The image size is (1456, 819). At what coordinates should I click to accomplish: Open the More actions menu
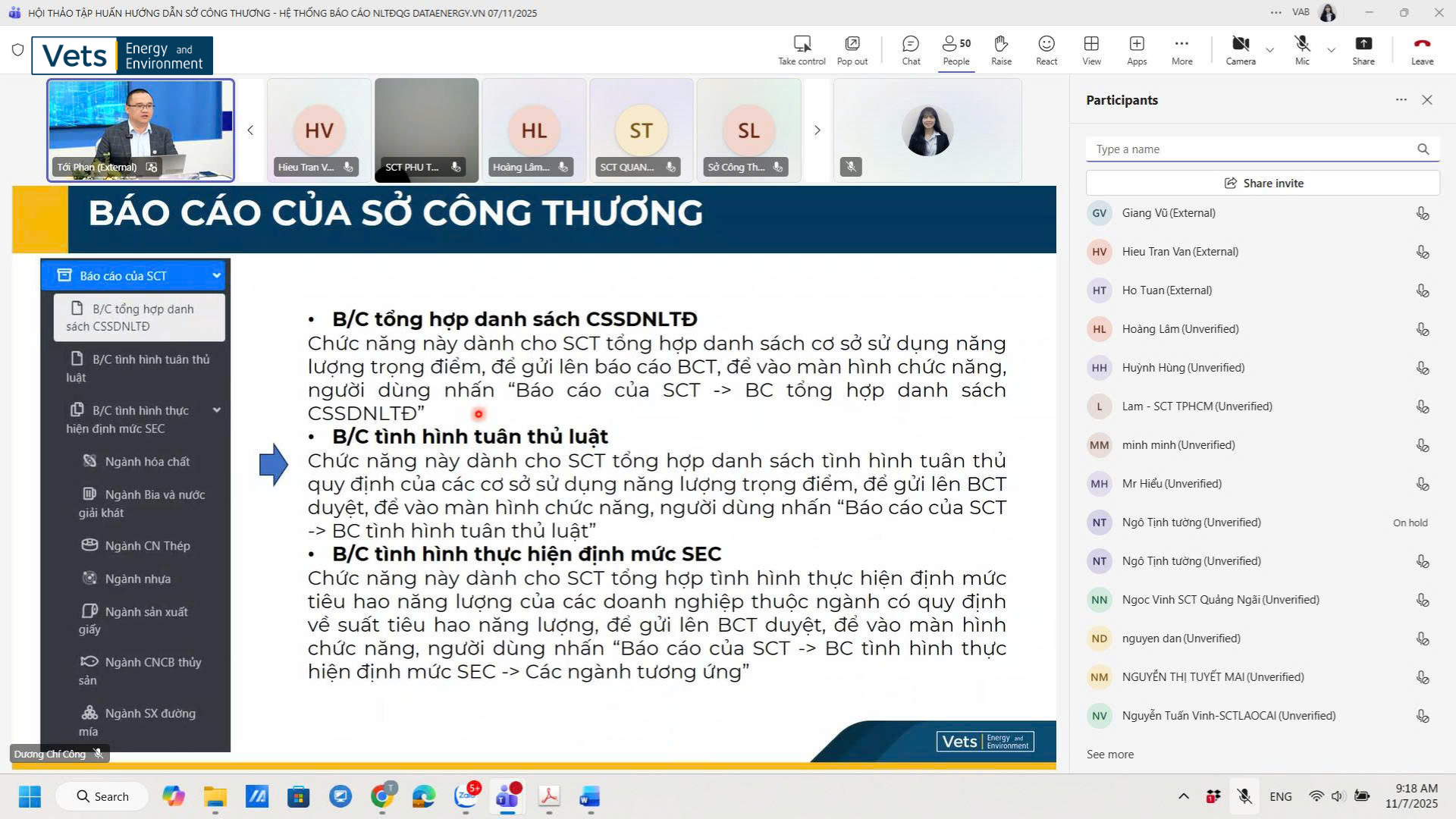pos(1181,51)
